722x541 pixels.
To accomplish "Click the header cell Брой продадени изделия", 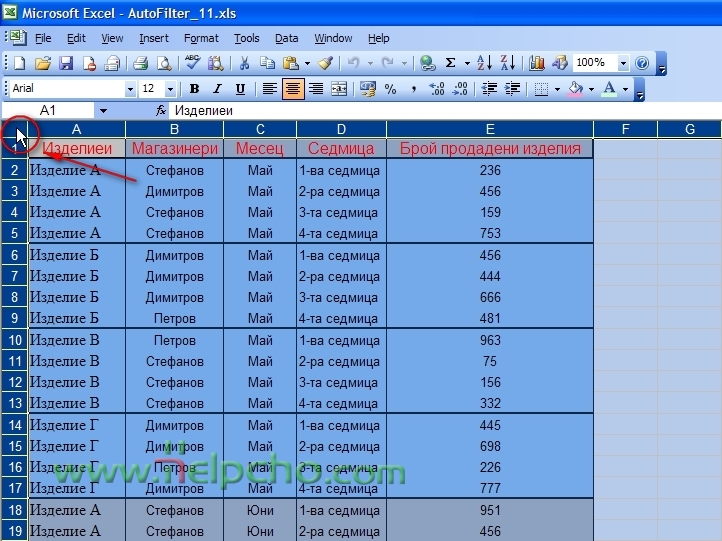I will (490, 148).
